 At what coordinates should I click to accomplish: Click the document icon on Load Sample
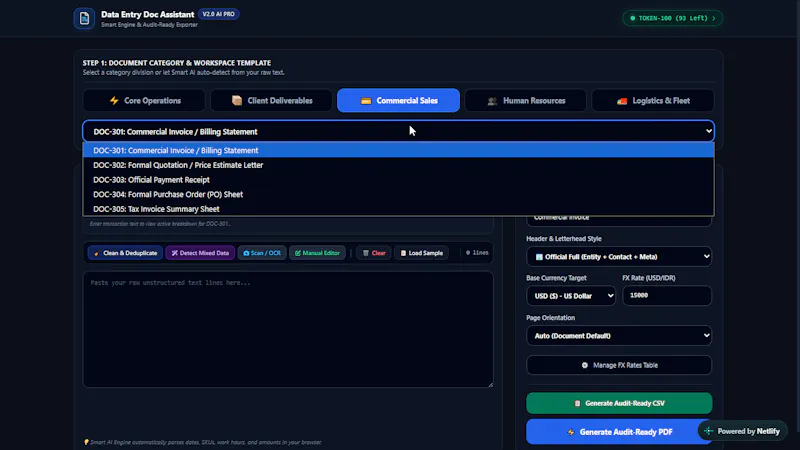403,253
